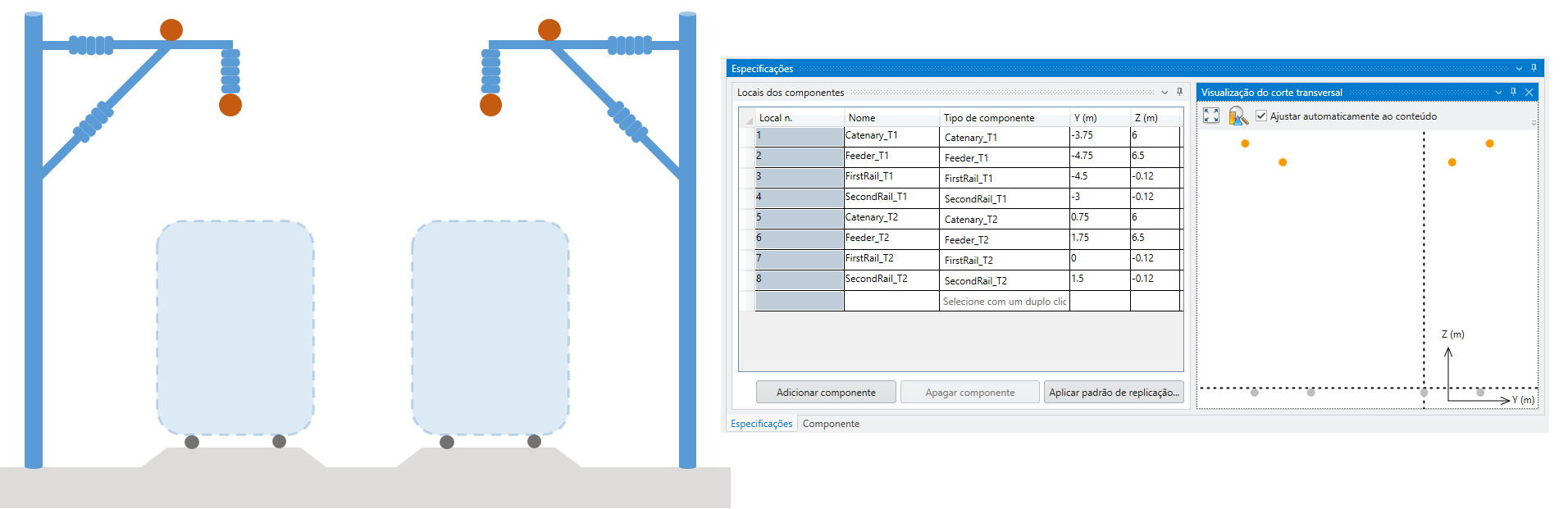Sort by the Nome column header

(x=891, y=118)
